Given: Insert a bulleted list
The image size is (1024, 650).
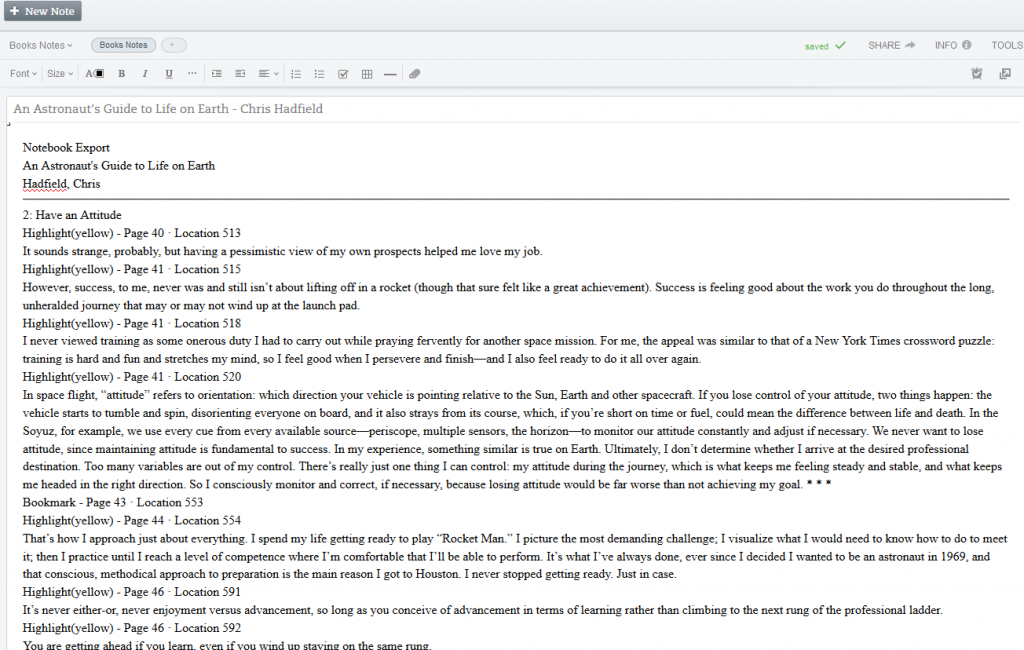Looking at the screenshot, I should point(319,74).
